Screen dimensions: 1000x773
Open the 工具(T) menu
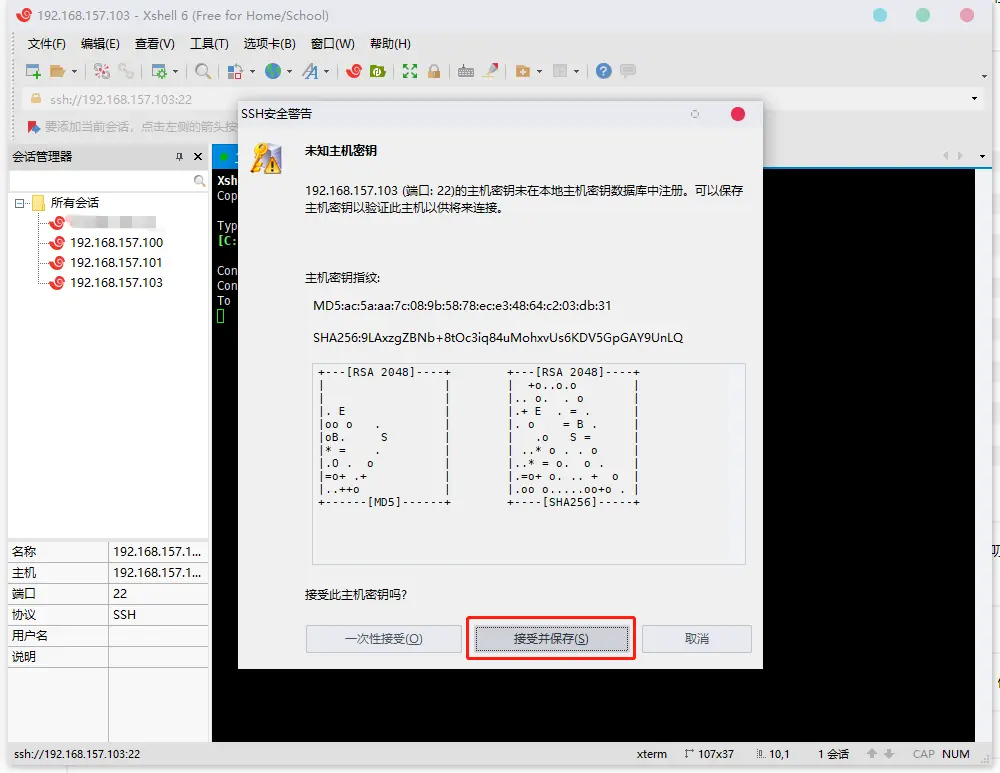(x=209, y=43)
